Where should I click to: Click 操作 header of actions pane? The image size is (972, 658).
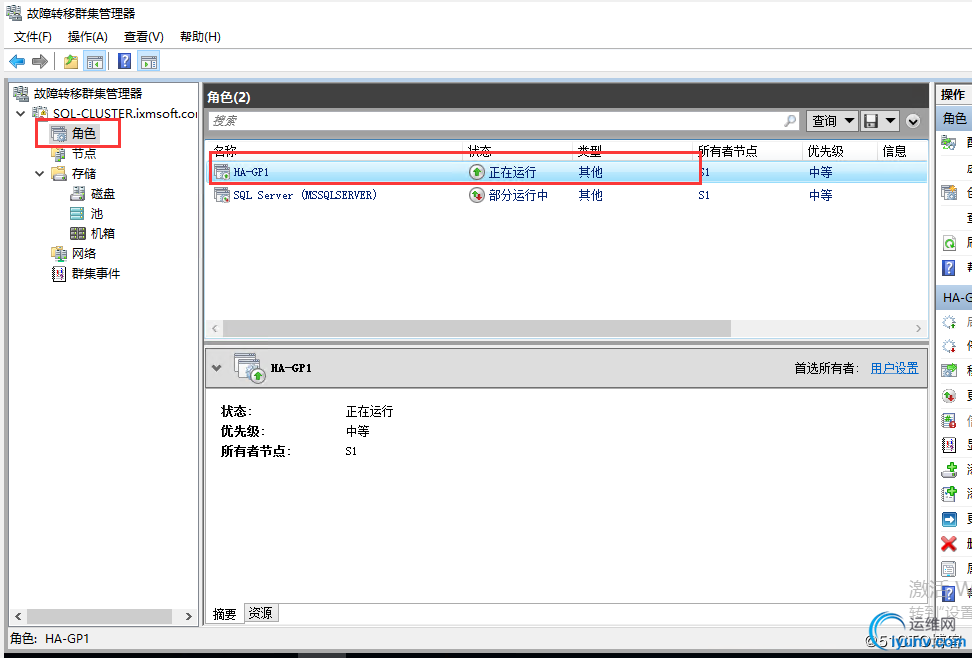953,94
